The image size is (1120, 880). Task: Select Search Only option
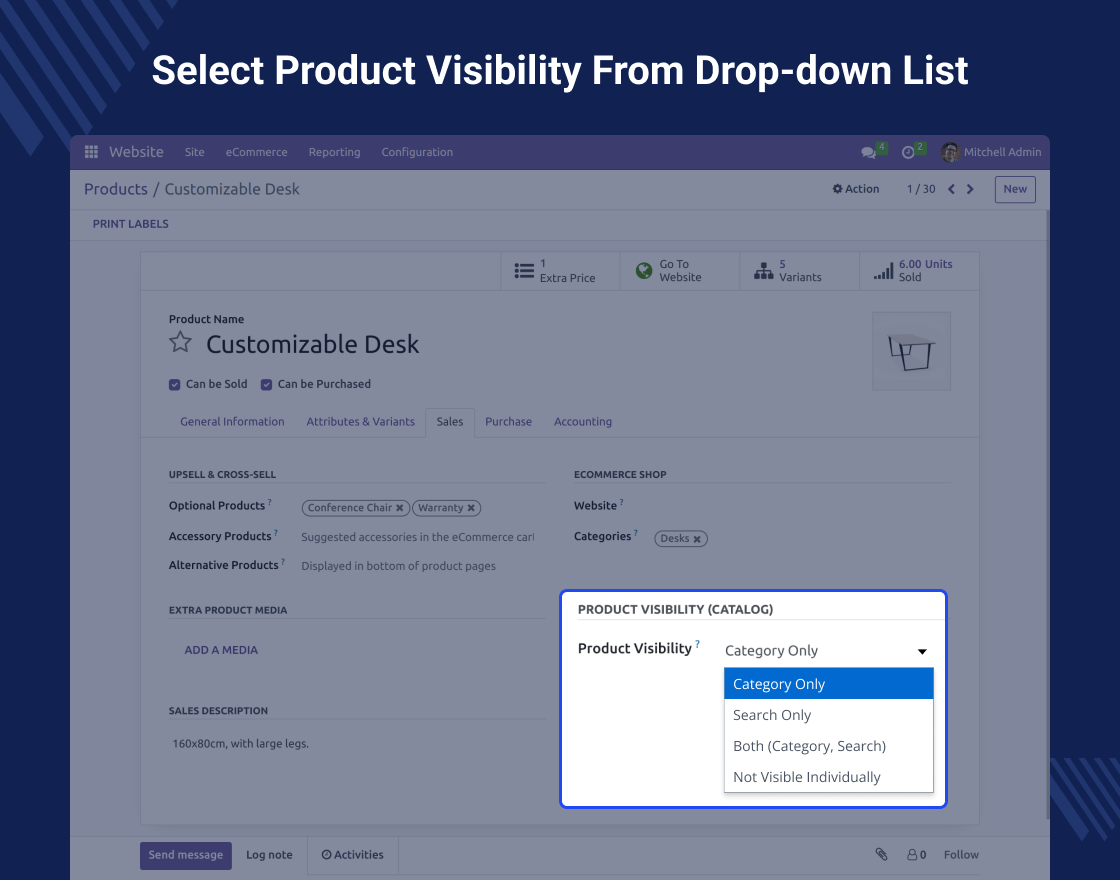829,715
